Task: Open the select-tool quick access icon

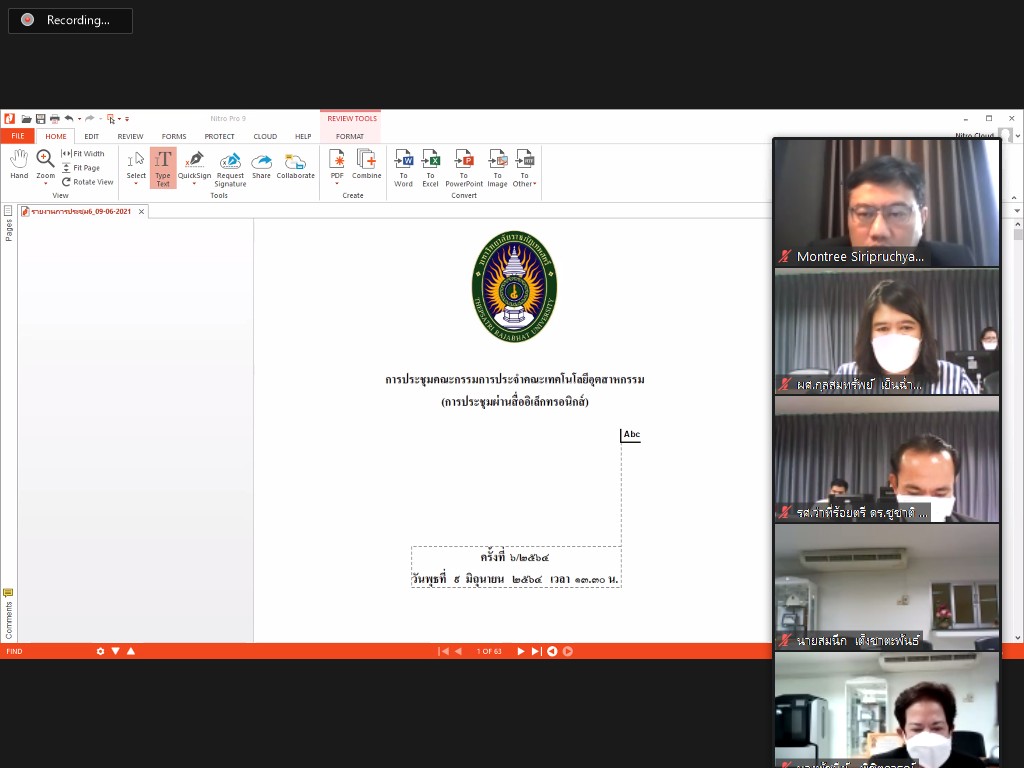Action: pyautogui.click(x=111, y=119)
